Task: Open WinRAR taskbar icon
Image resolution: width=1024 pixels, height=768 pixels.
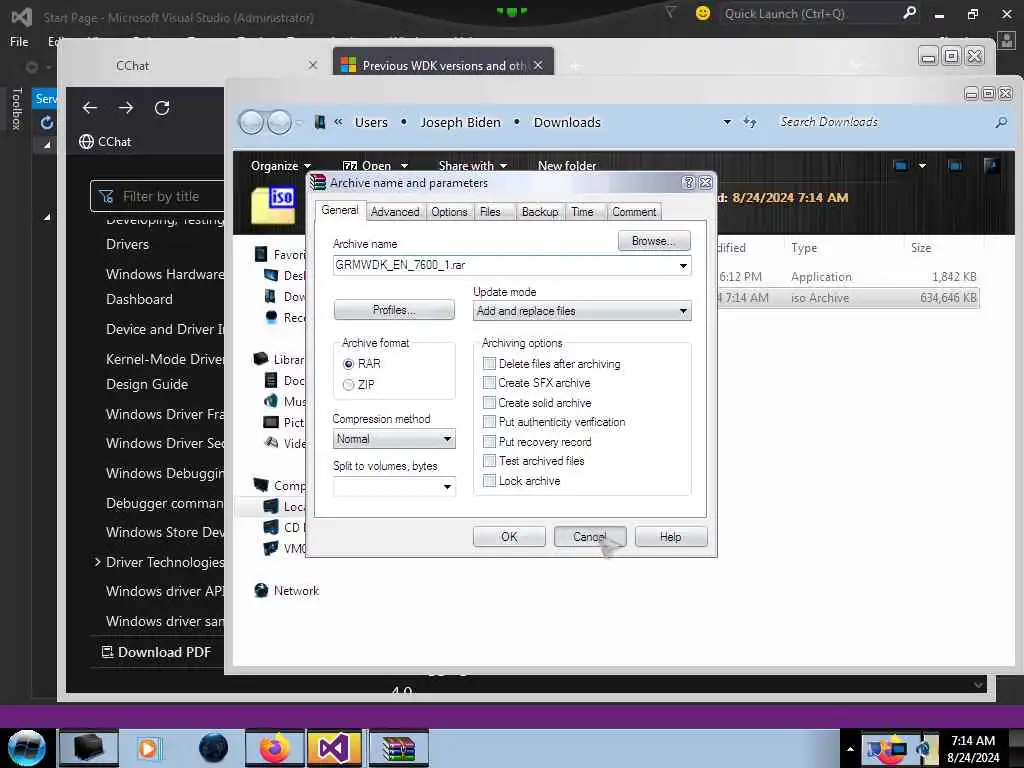Action: coord(398,748)
